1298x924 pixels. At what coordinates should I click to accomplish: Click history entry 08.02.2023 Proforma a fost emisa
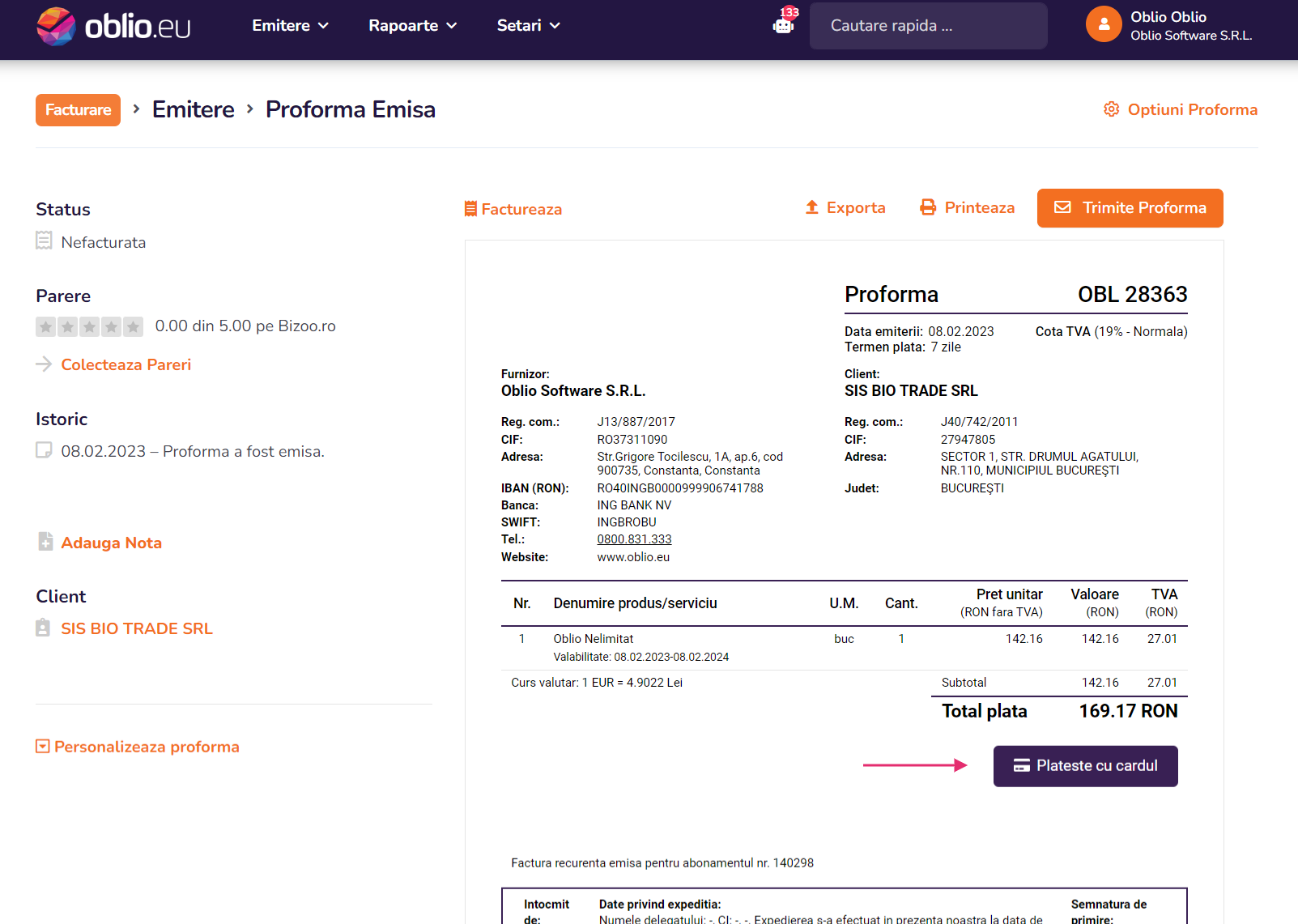tap(193, 451)
